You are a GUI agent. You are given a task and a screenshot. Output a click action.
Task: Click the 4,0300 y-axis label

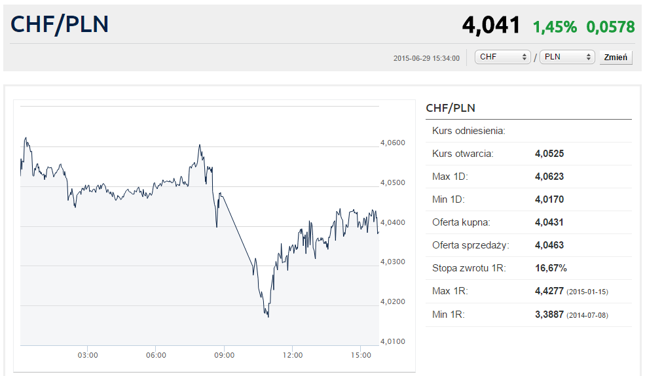pyautogui.click(x=392, y=262)
